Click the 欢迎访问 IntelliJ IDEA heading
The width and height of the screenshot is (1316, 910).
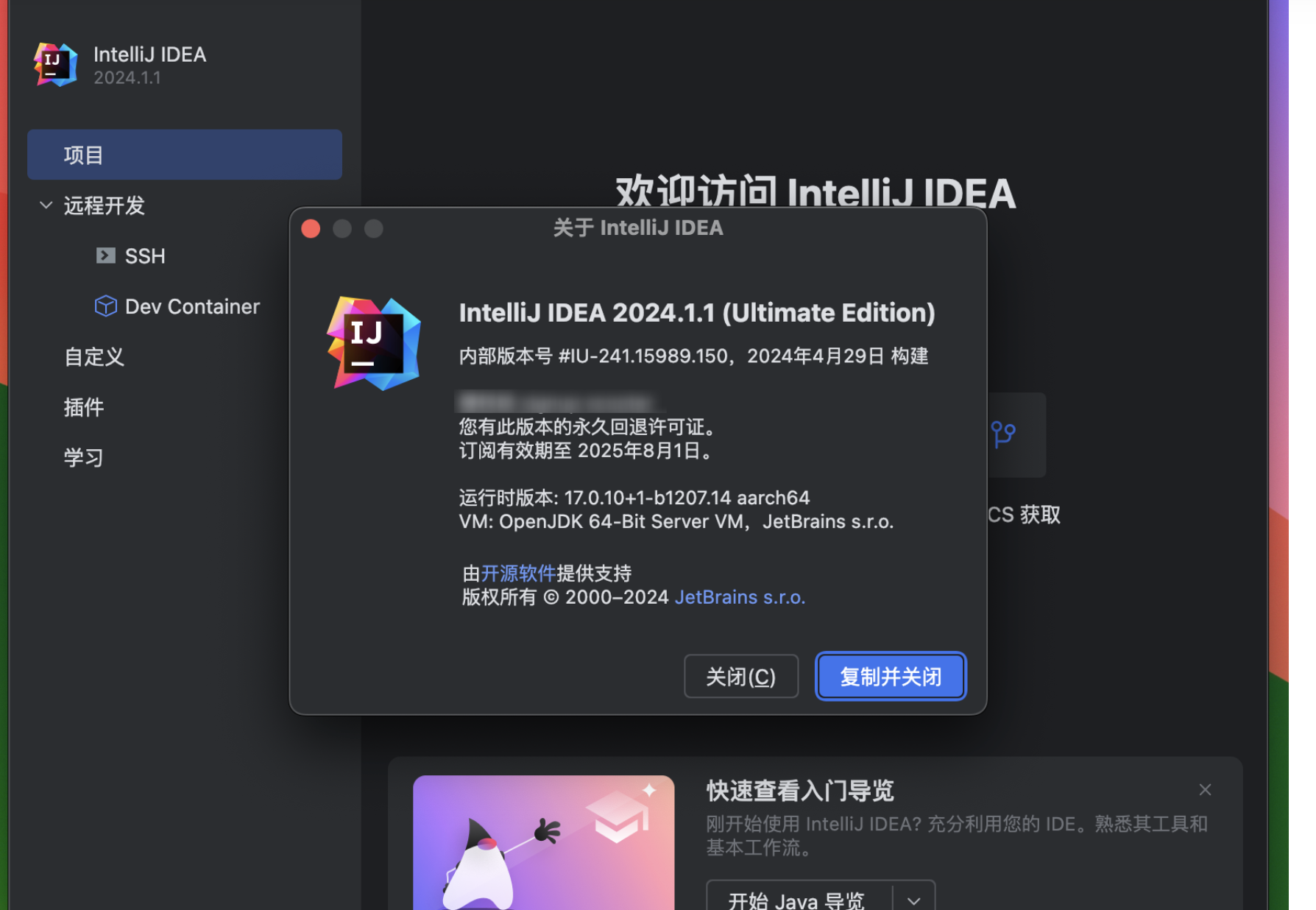tap(816, 192)
